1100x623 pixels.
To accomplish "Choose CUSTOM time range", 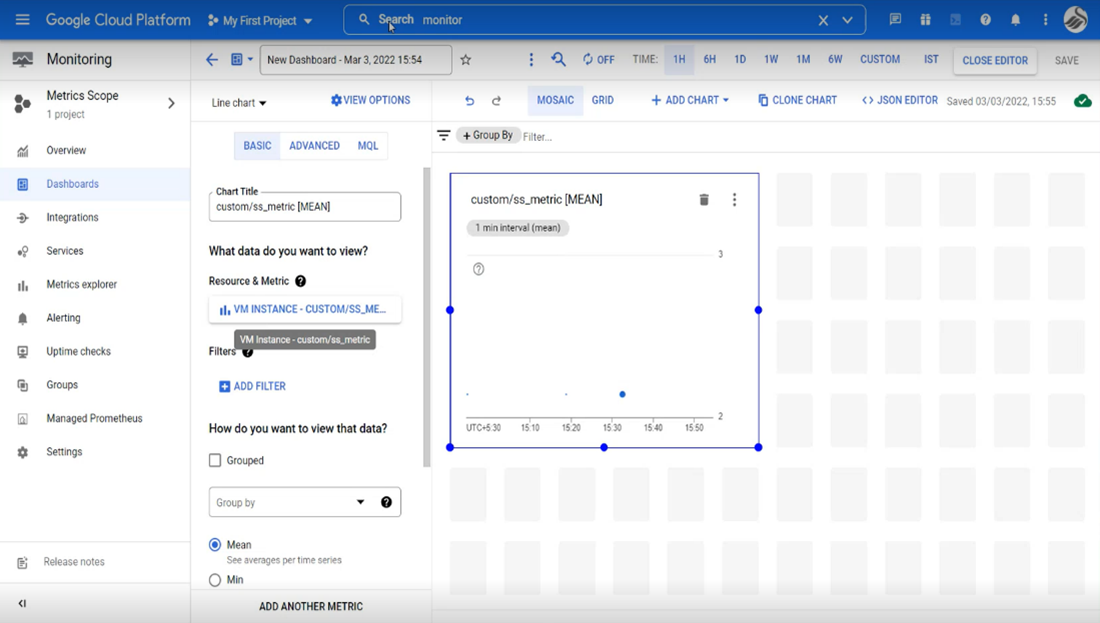I will click(880, 60).
